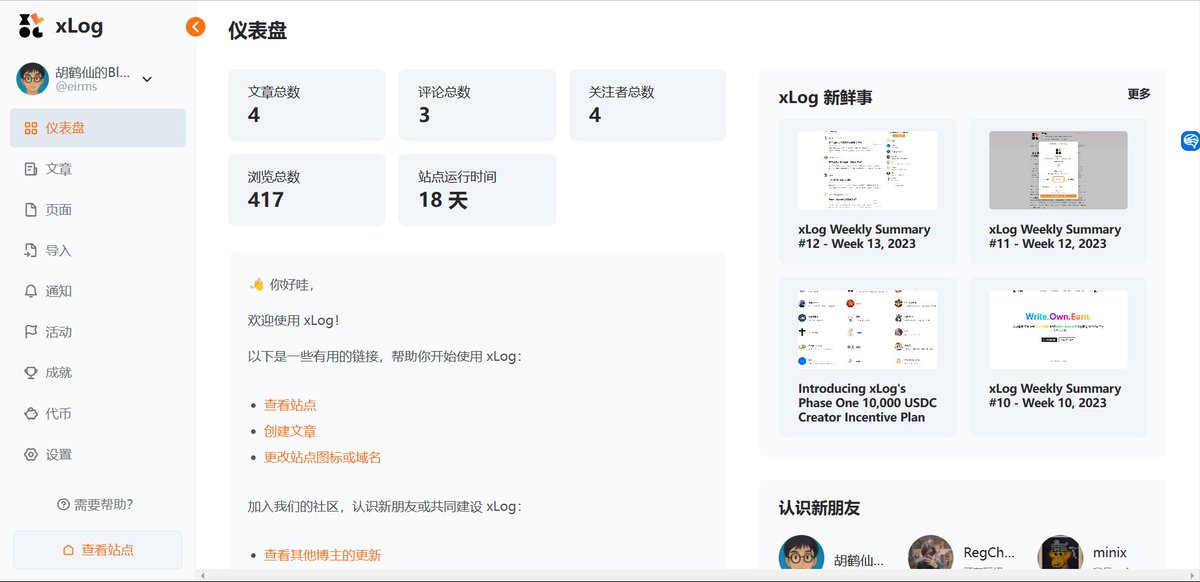Open the 代币 menu item
This screenshot has width=1200, height=582.
pyautogui.click(x=98, y=414)
